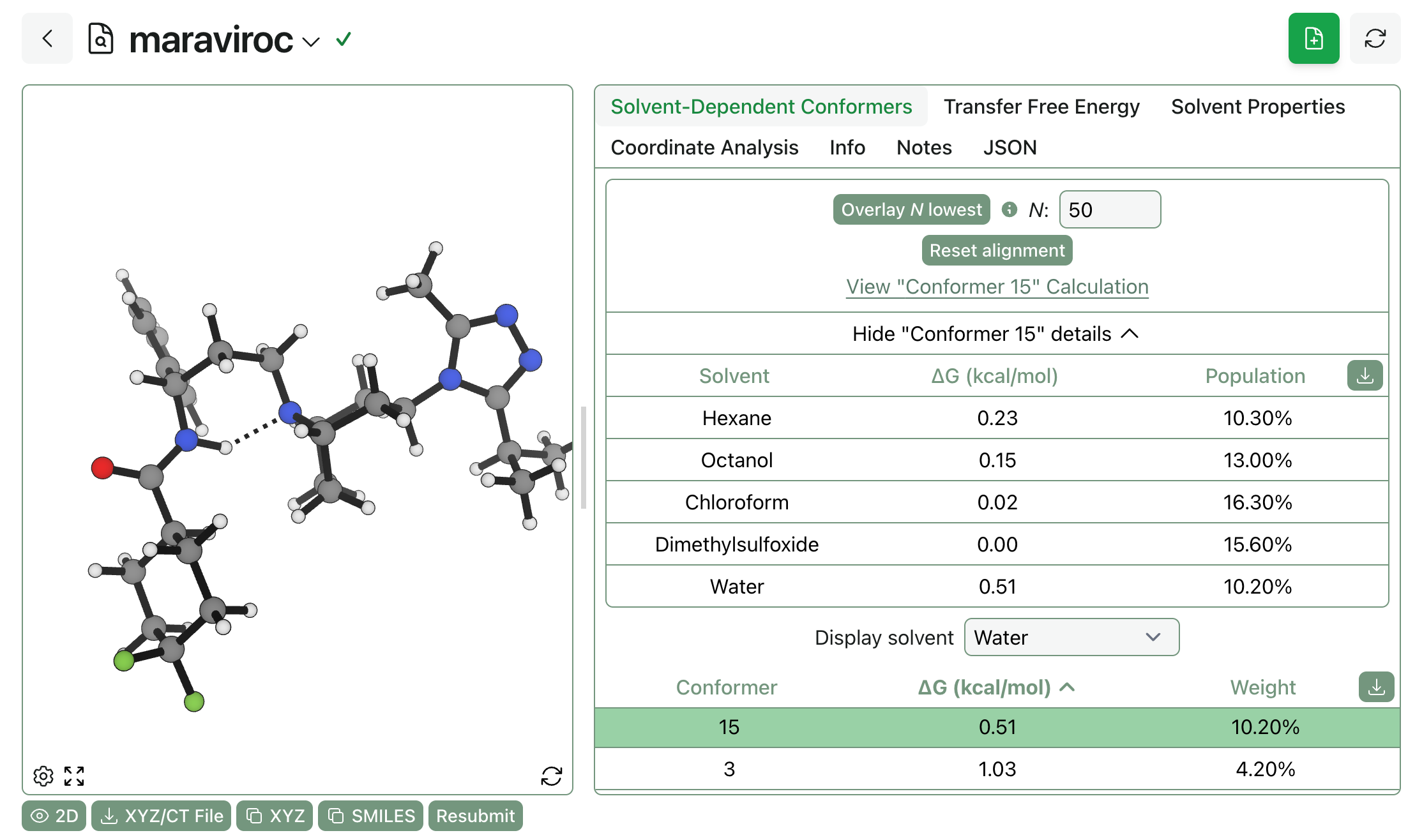The image size is (1415, 840).
Task: Reset the 3D viewer rotation icon
Action: pos(551,776)
